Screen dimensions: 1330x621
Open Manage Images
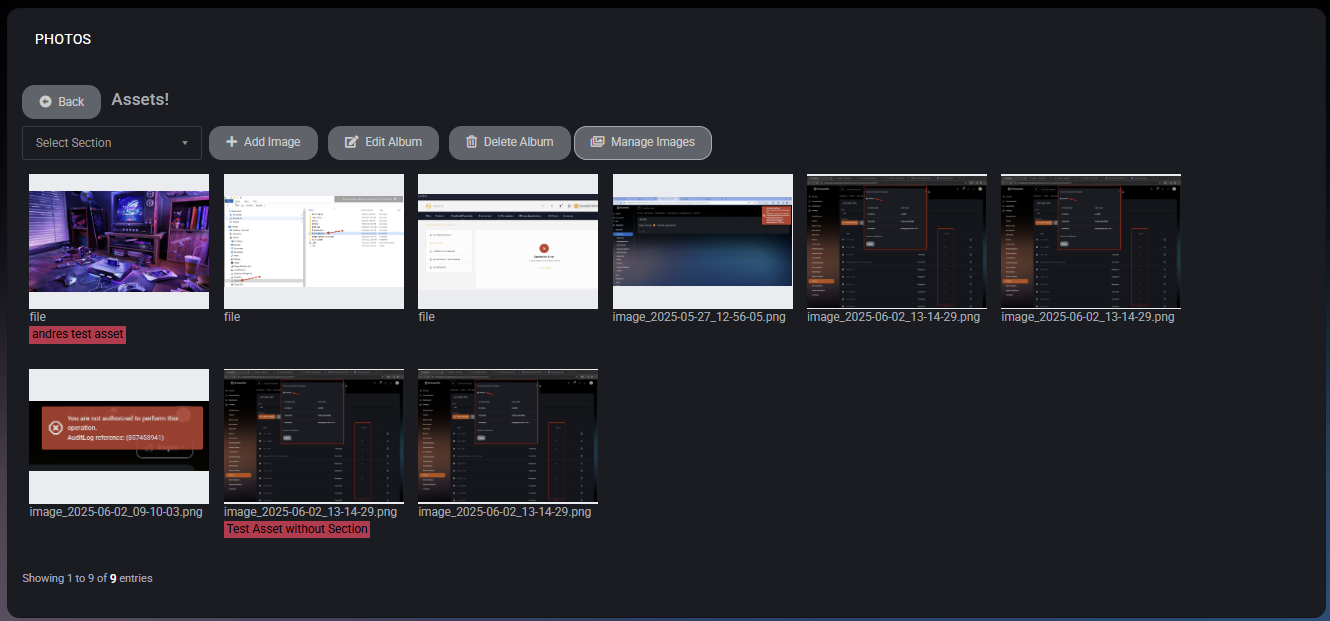coord(652,142)
